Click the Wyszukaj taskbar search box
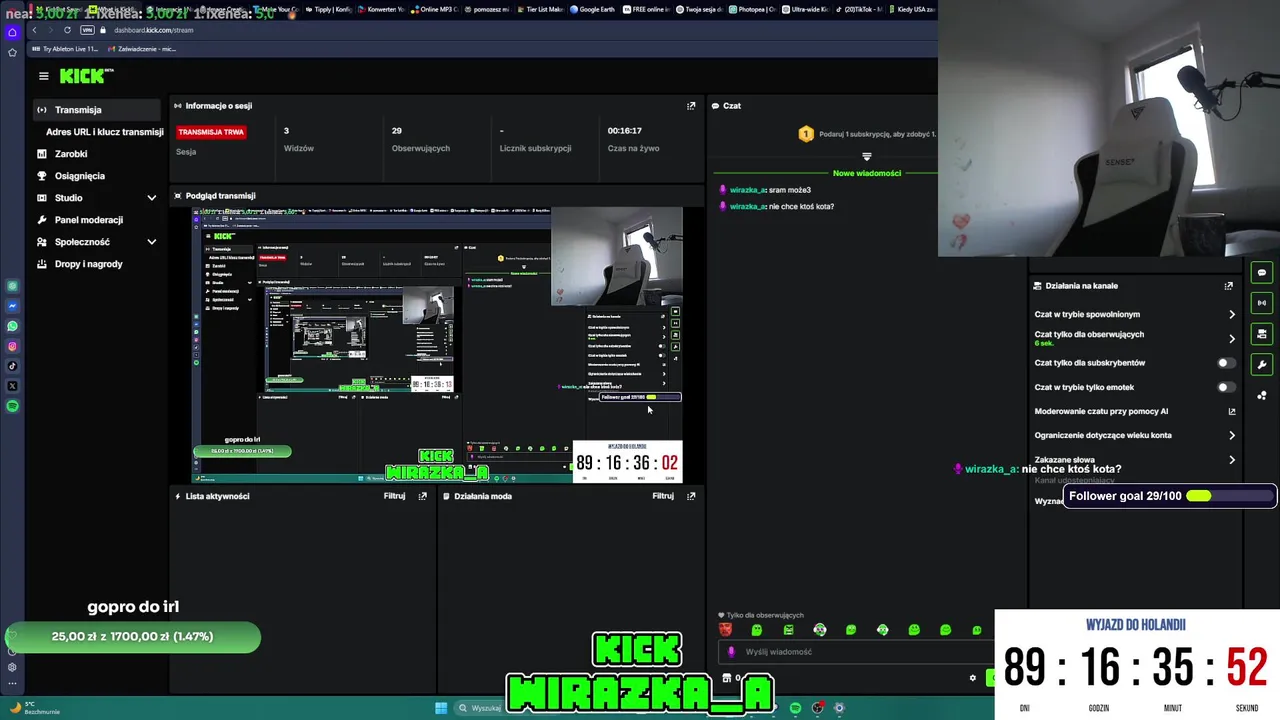Image resolution: width=1280 pixels, height=720 pixels. click(x=480, y=708)
